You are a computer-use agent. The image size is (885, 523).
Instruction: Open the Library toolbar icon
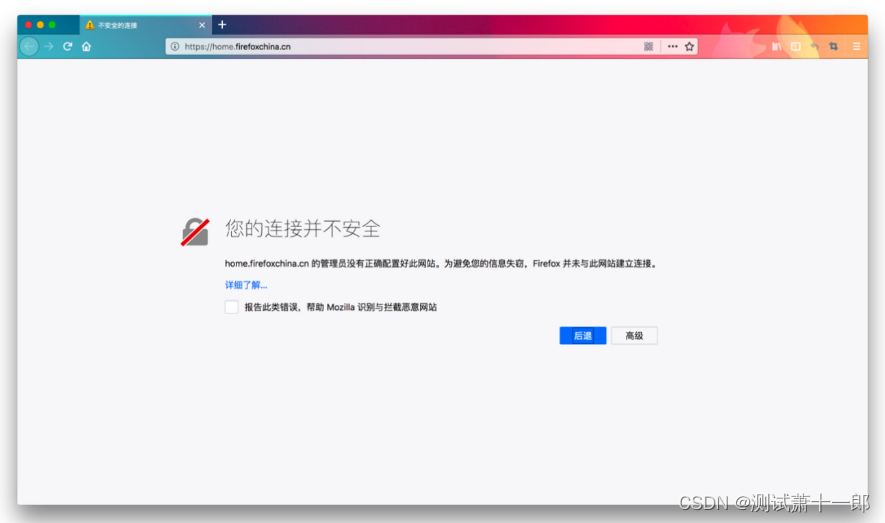click(x=777, y=46)
